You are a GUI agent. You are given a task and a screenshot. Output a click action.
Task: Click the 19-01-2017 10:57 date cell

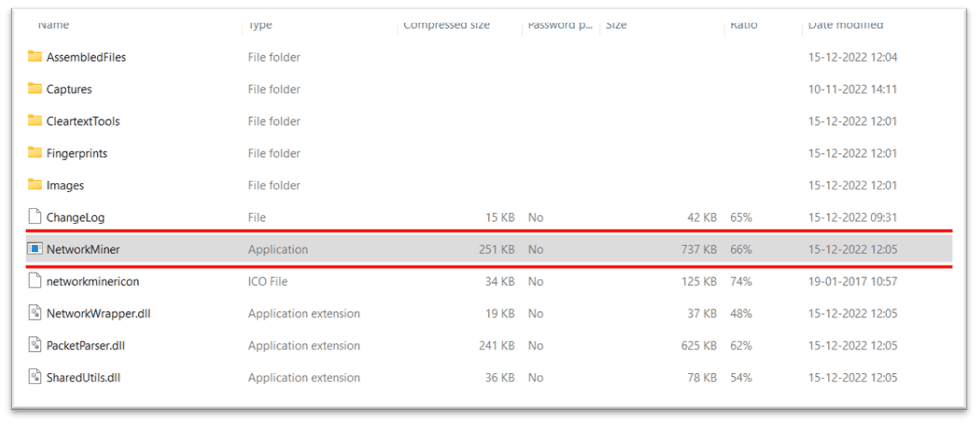[x=853, y=282]
